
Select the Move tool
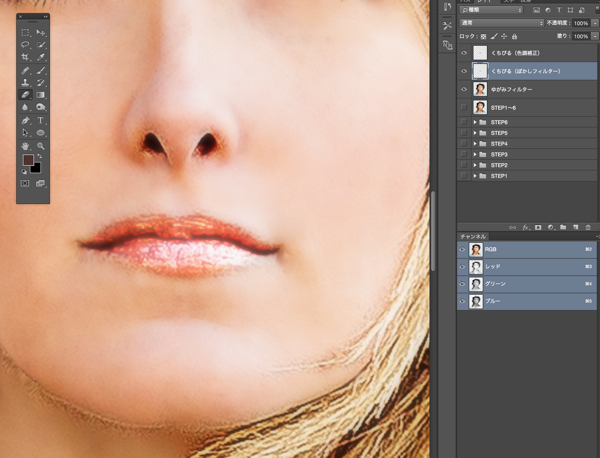click(41, 33)
